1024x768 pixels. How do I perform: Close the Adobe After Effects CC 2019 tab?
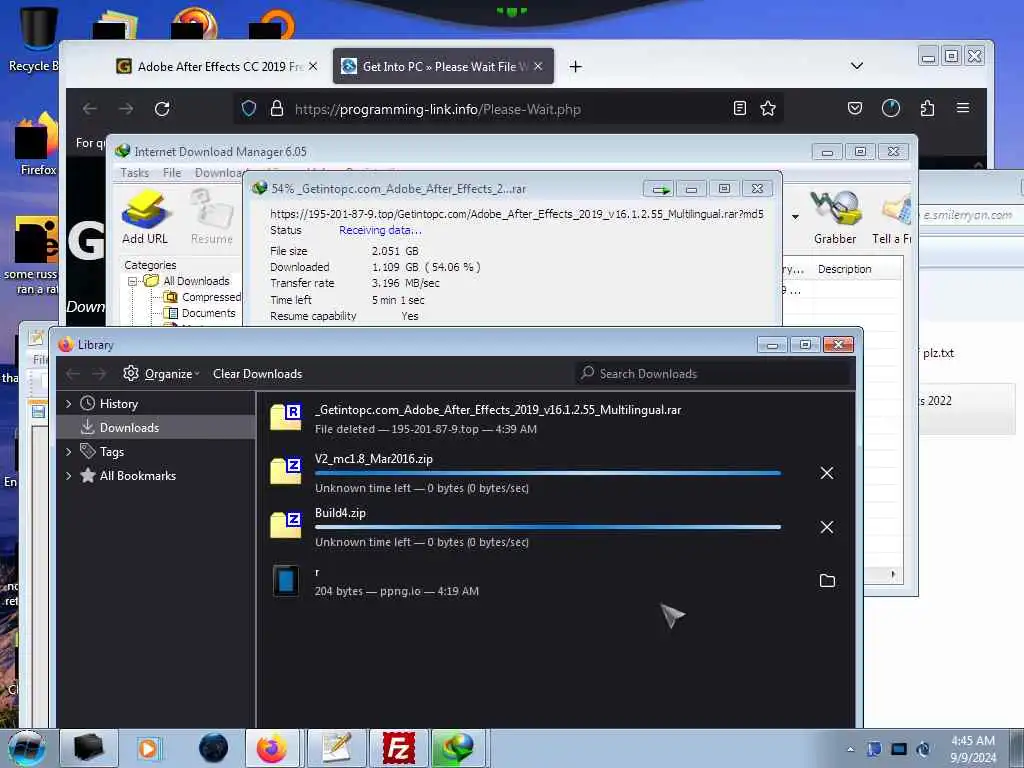313,66
